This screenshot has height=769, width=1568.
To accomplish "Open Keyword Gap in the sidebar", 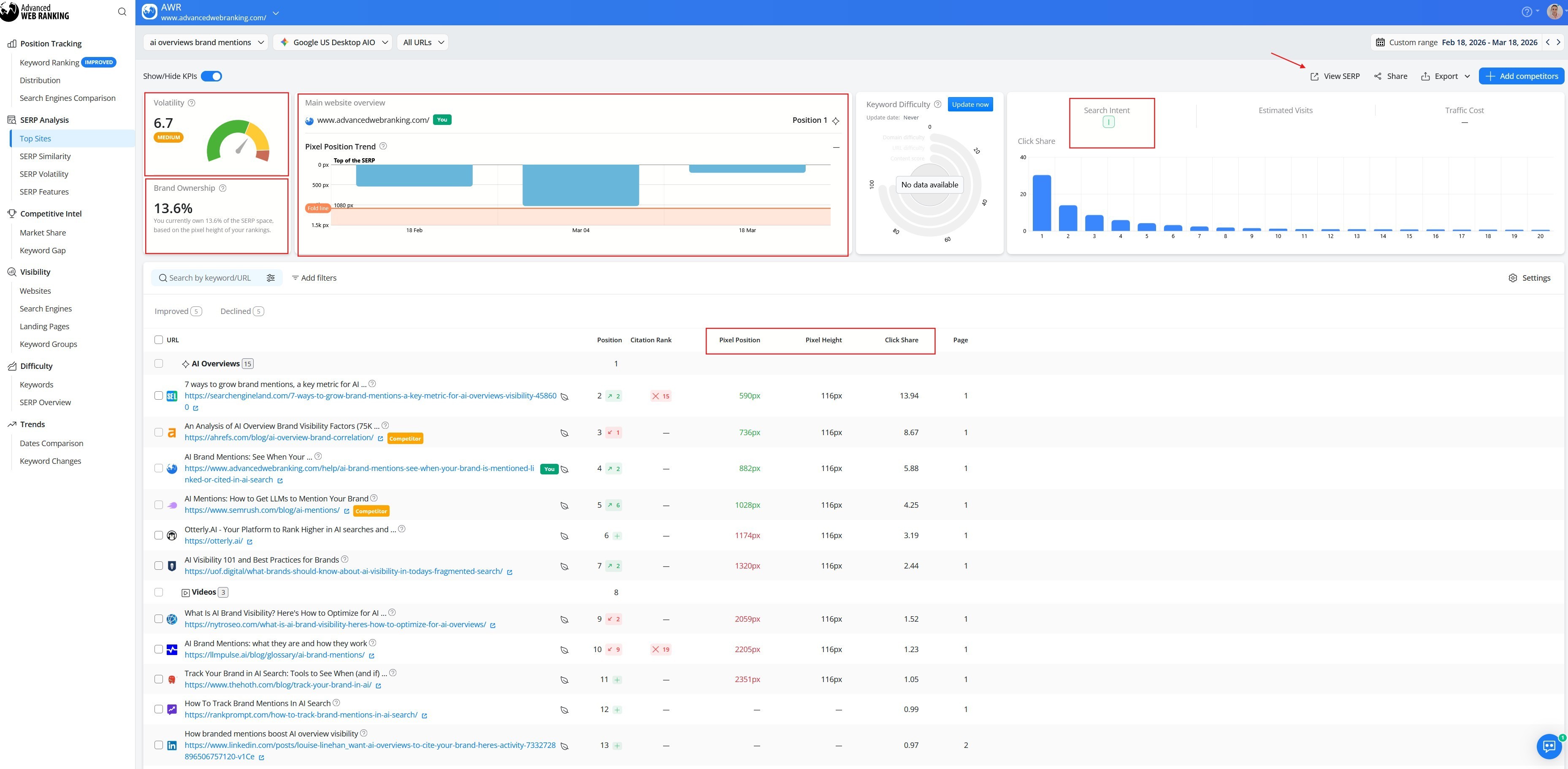I will click(x=43, y=250).
